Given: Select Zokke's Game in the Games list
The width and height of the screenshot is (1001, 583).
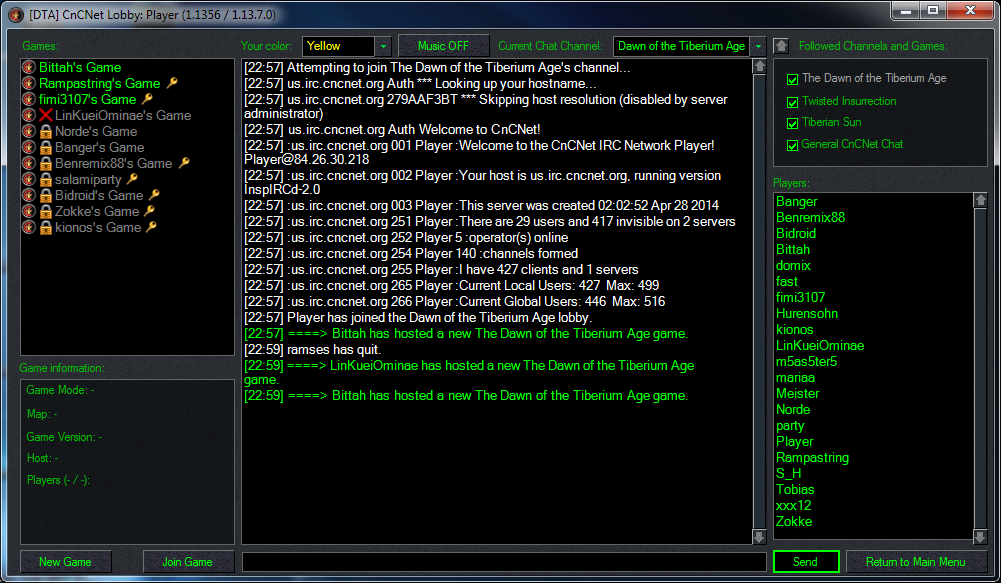Looking at the screenshot, I should pyautogui.click(x=97, y=211).
